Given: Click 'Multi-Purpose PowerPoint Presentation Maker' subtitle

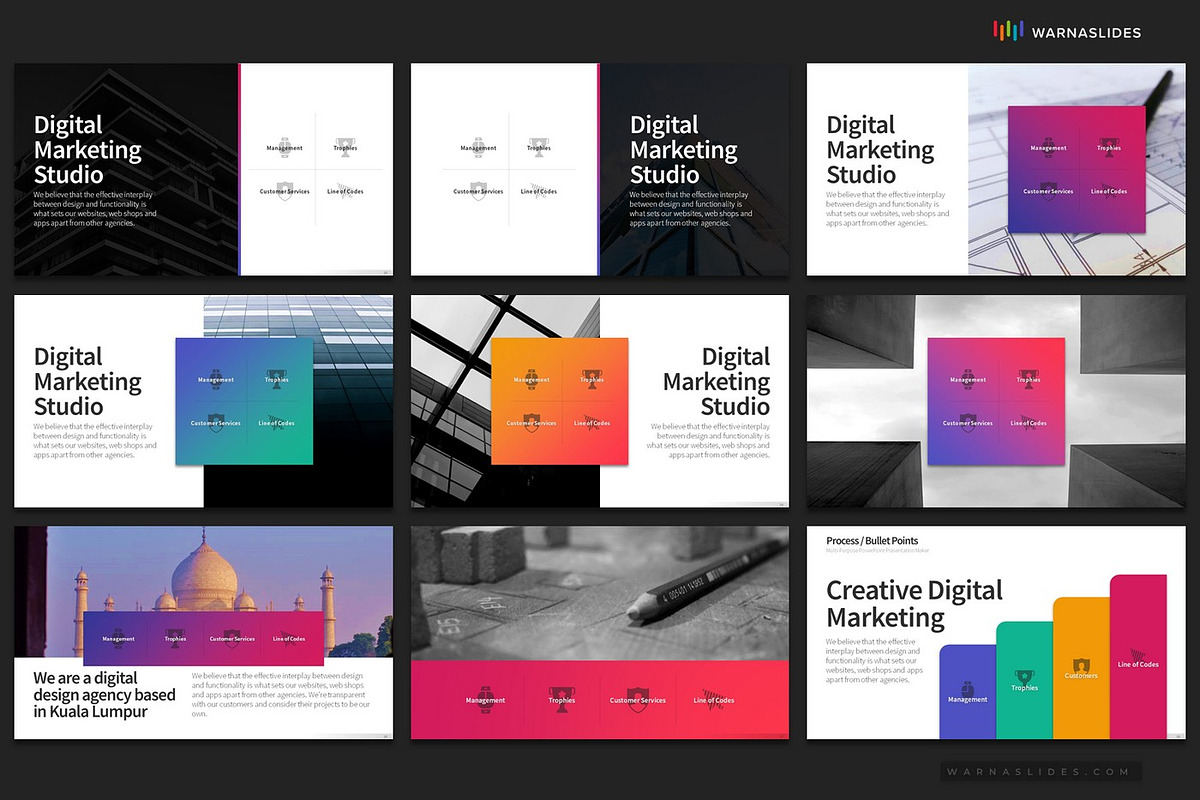Looking at the screenshot, I should 876,552.
